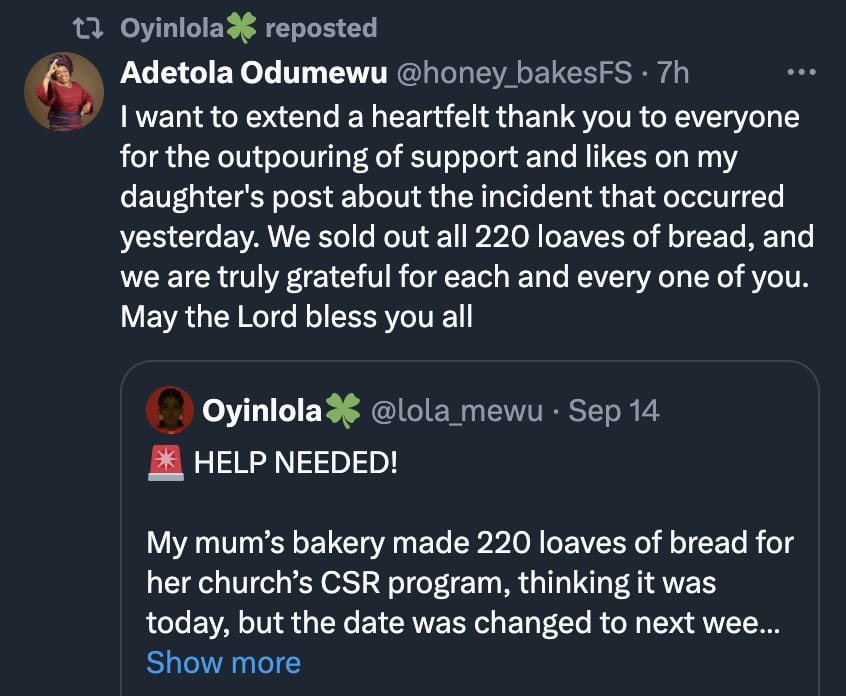Click the 'HELP NEEDED!' heading text
This screenshot has width=846, height=696.
(x=295, y=464)
